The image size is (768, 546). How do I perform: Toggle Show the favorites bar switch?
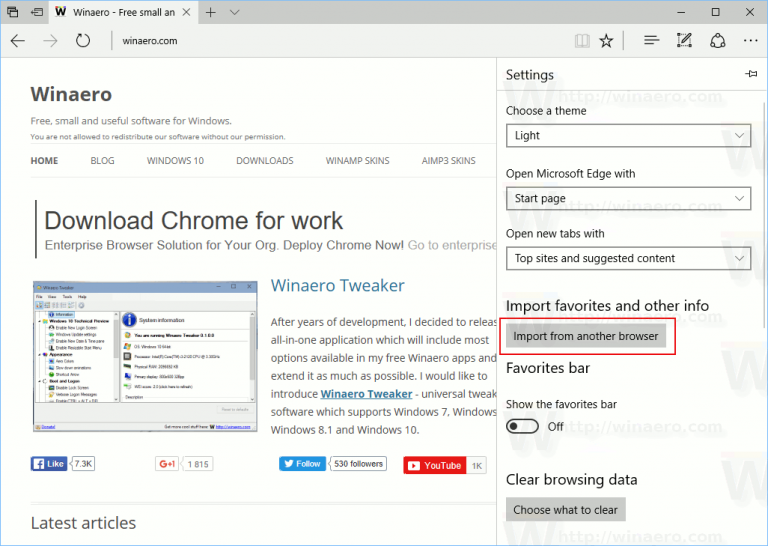[522, 426]
